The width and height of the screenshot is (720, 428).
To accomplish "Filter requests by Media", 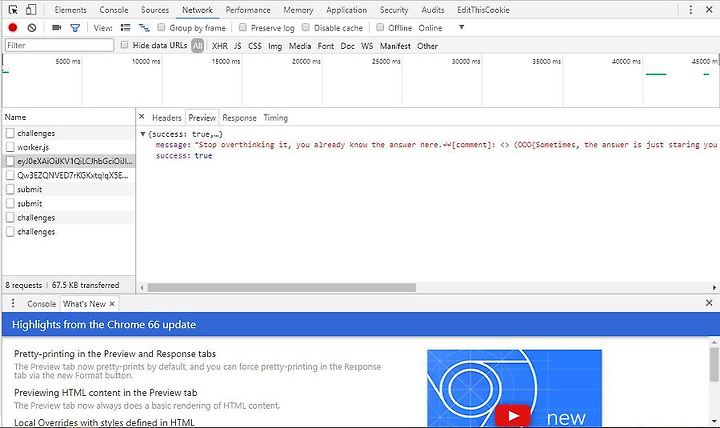I will pos(300,46).
